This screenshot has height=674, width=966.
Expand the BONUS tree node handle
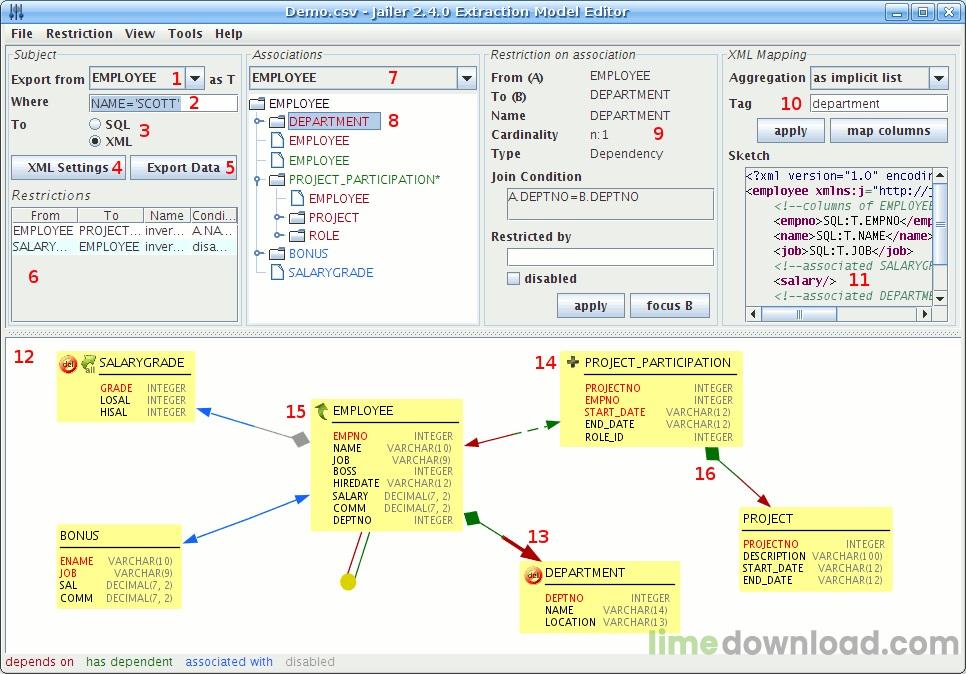[259, 253]
